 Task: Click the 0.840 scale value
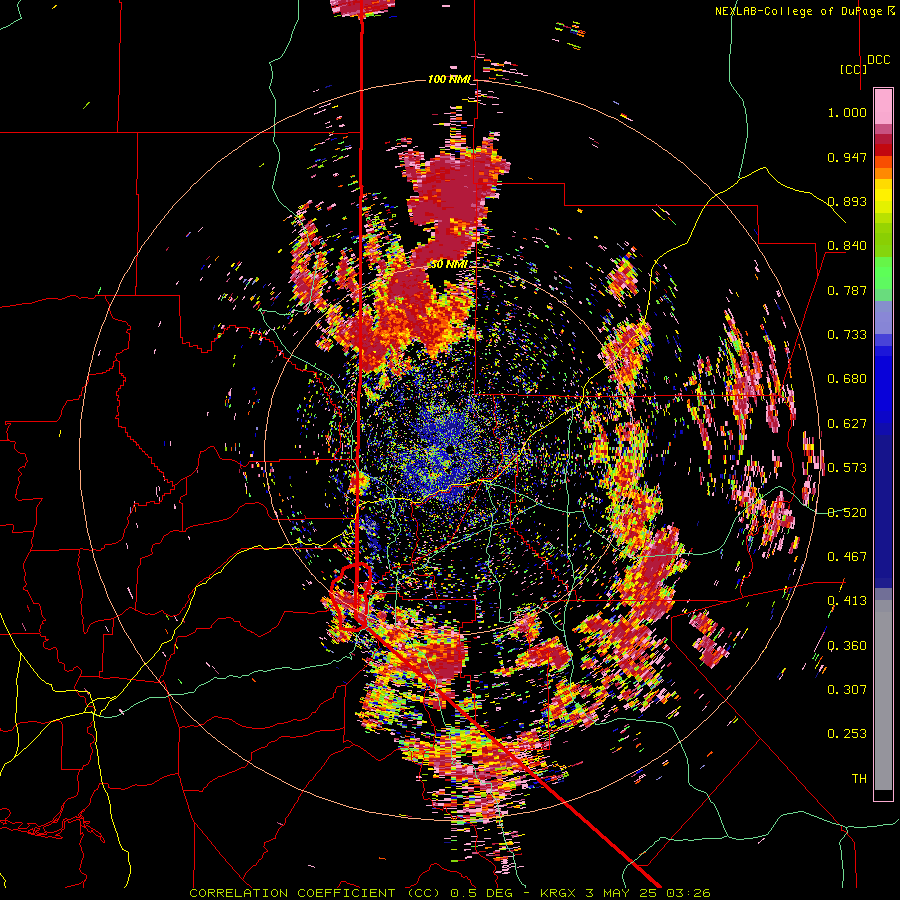pos(847,246)
